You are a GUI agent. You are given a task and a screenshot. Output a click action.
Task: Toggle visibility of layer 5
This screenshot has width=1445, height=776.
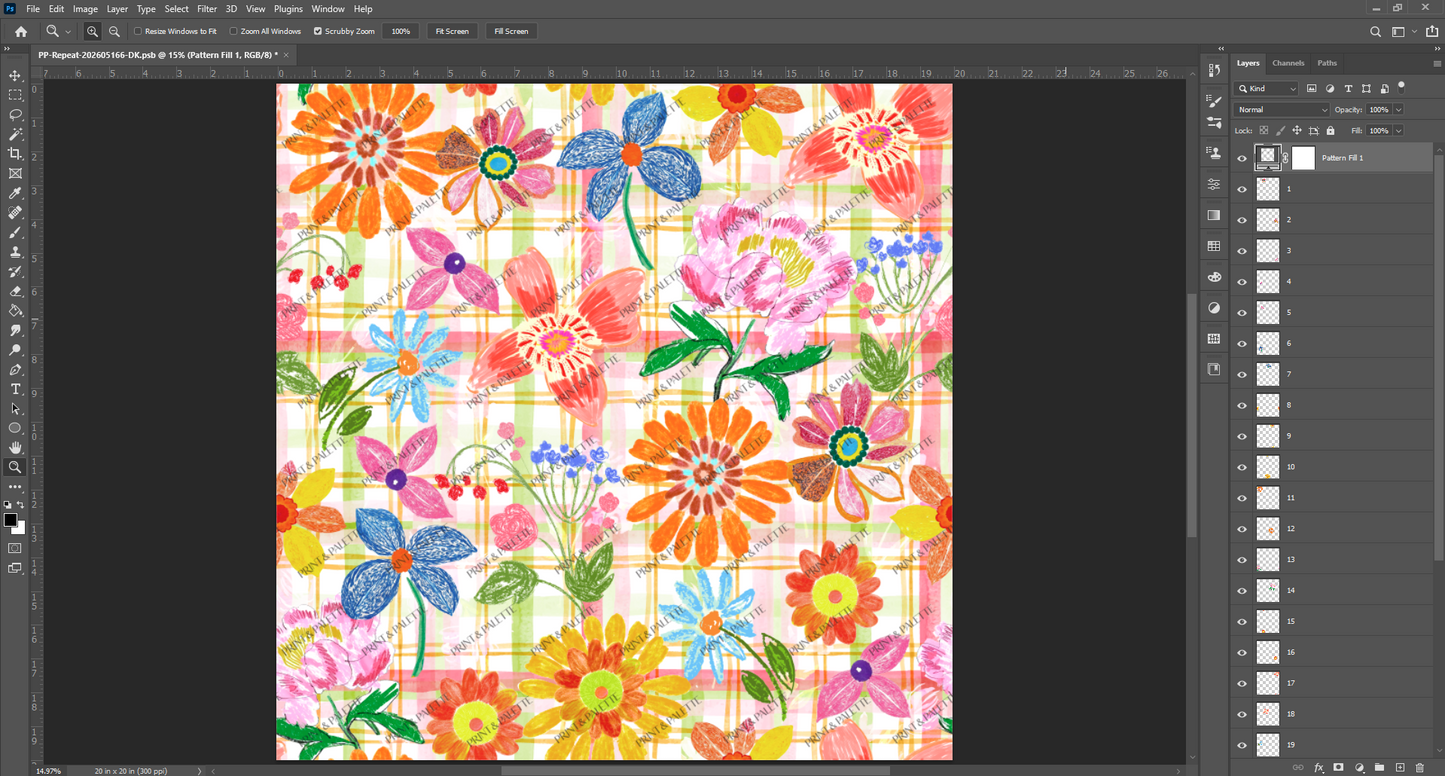point(1242,313)
